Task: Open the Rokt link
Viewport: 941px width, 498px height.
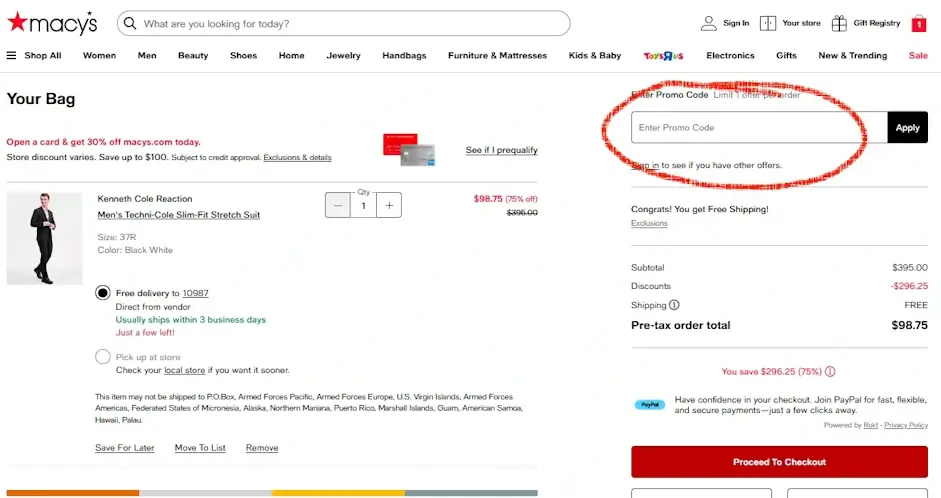Action: tap(871, 425)
